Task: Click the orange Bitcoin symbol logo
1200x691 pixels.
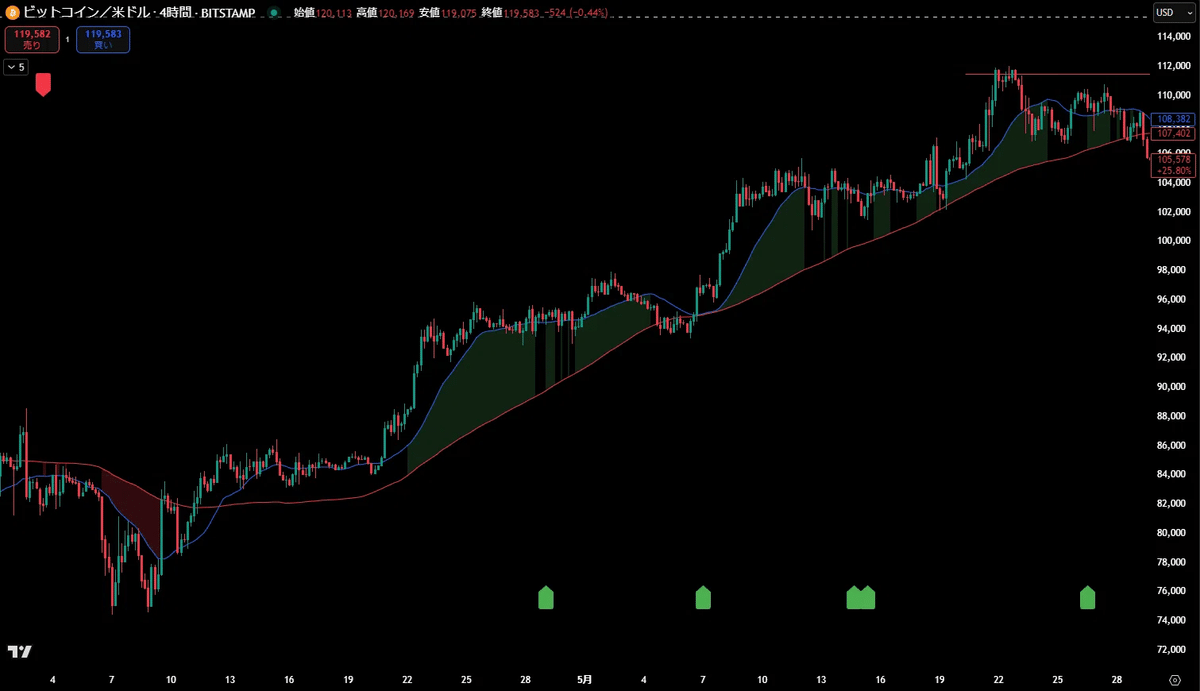Action: tap(12, 13)
